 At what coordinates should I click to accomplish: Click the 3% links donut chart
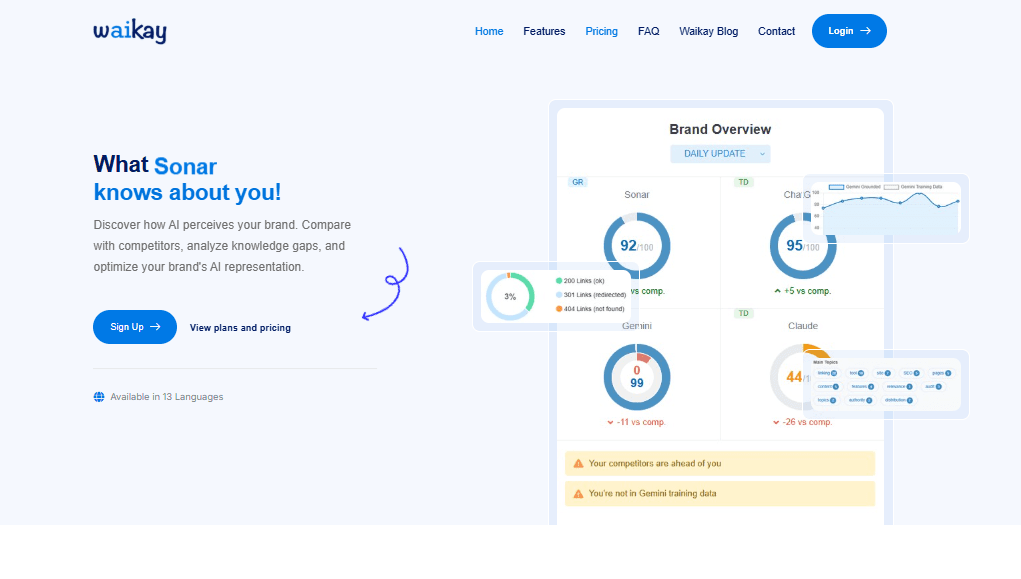pyautogui.click(x=510, y=296)
